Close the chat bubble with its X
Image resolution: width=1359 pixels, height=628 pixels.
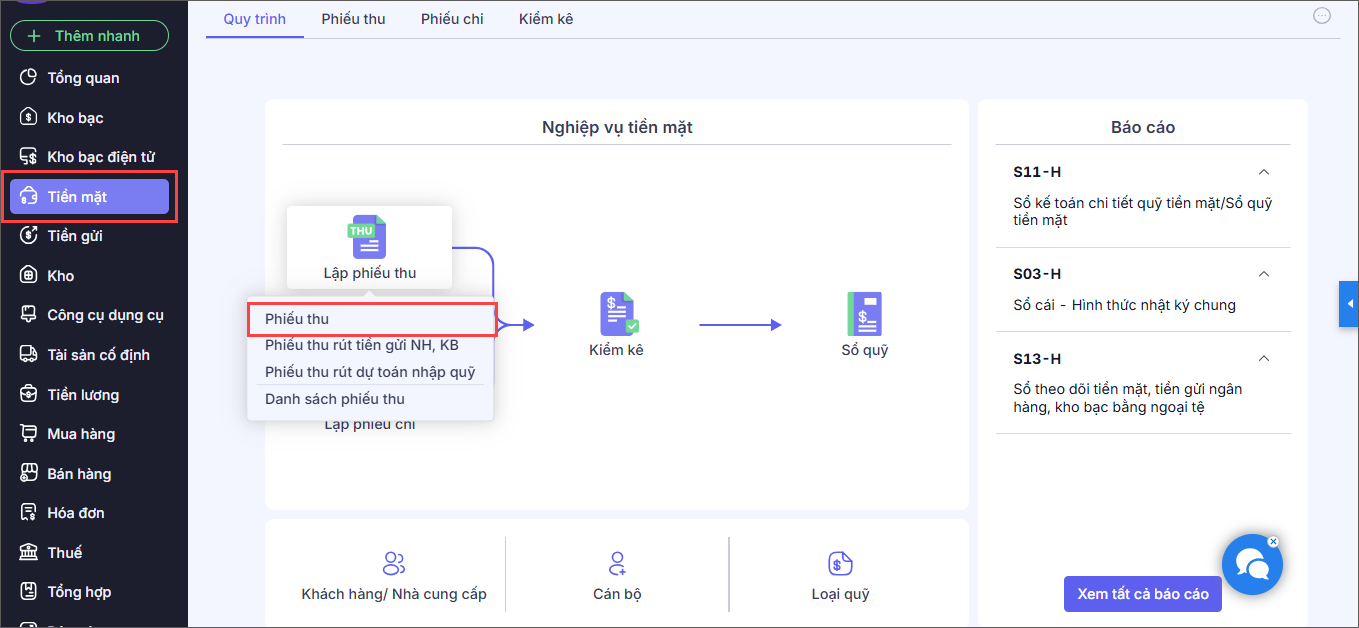tap(1273, 542)
